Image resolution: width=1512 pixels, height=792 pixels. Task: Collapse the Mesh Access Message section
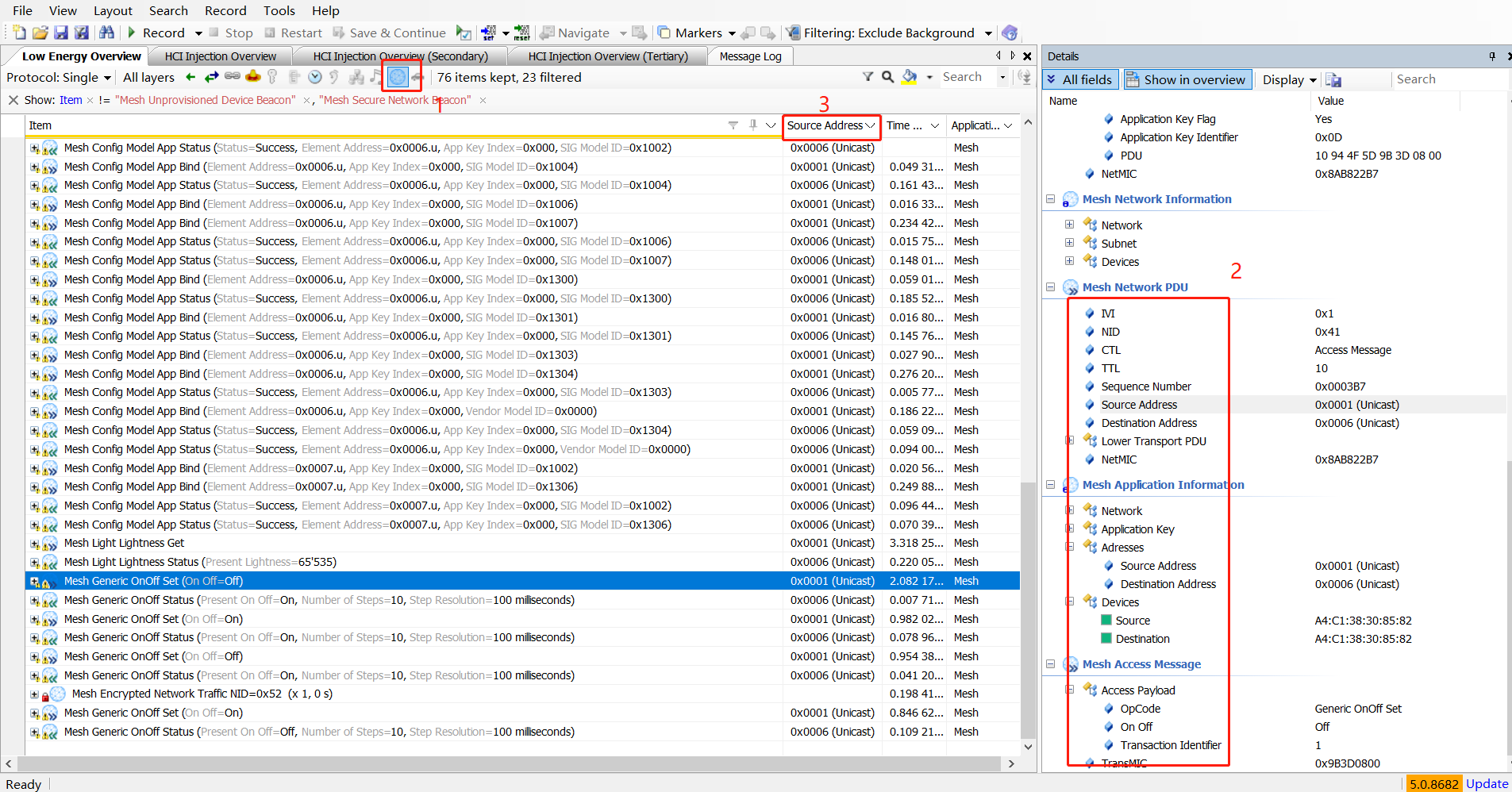click(x=1050, y=664)
